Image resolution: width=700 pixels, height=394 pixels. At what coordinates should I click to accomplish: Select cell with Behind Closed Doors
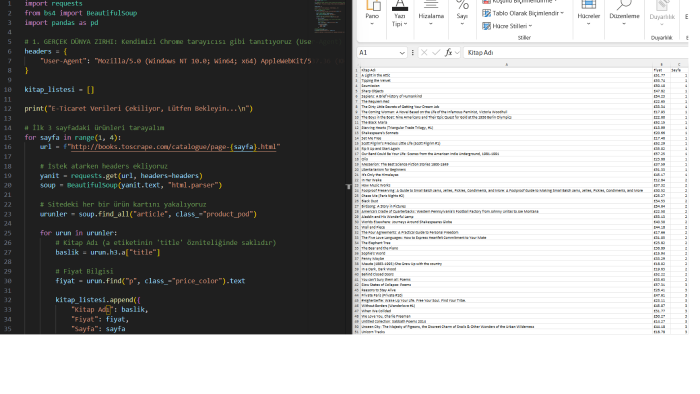506,274
